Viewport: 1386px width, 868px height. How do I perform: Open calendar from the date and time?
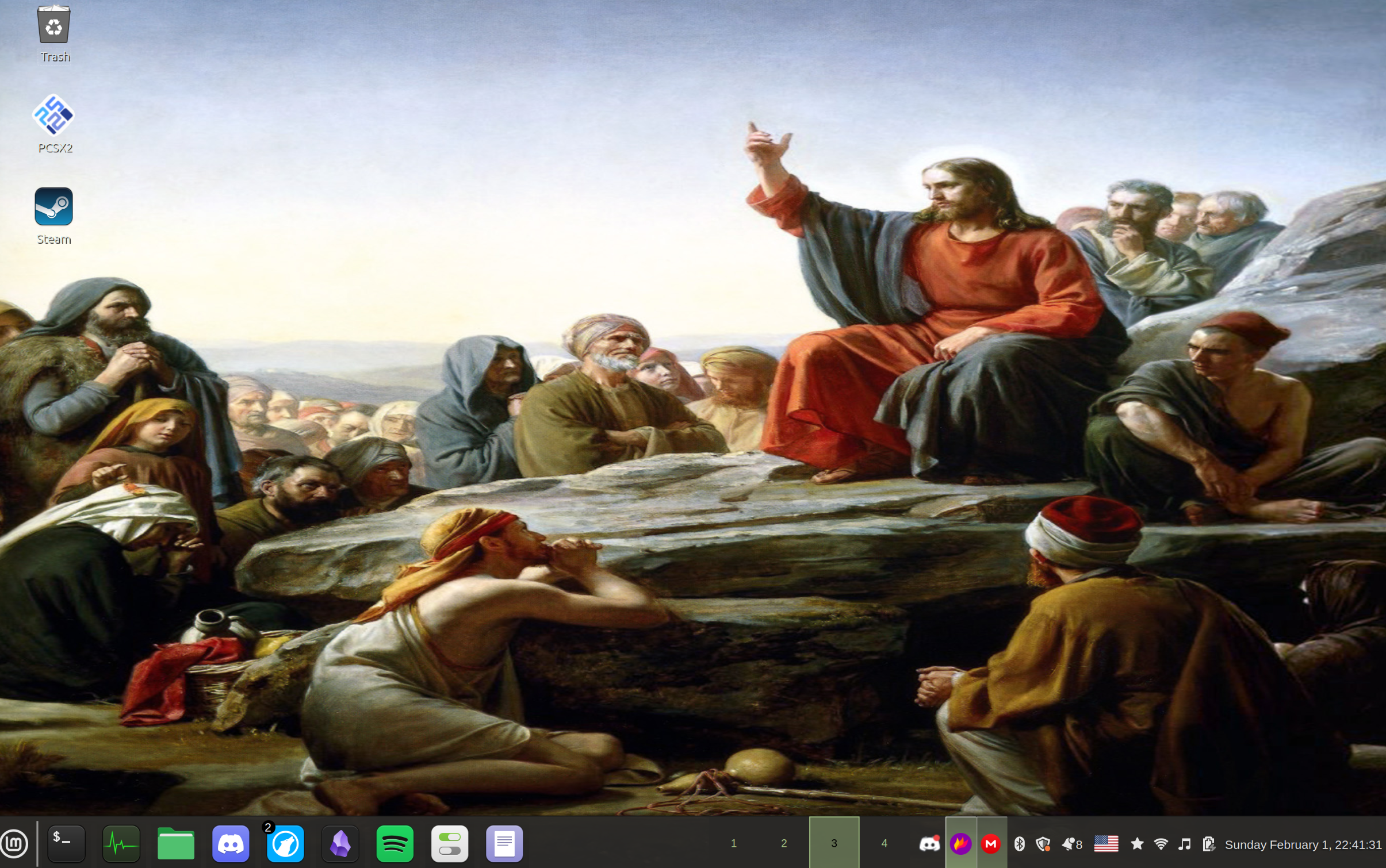pos(1303,844)
